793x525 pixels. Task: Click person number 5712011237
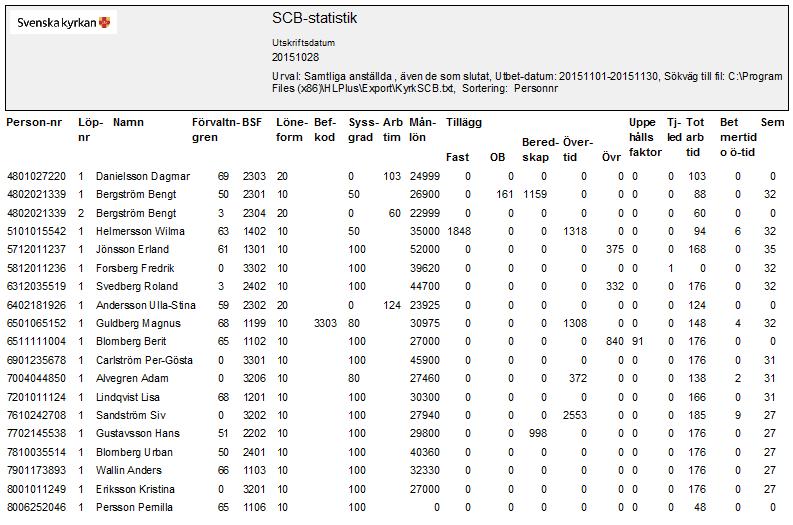(x=36, y=249)
